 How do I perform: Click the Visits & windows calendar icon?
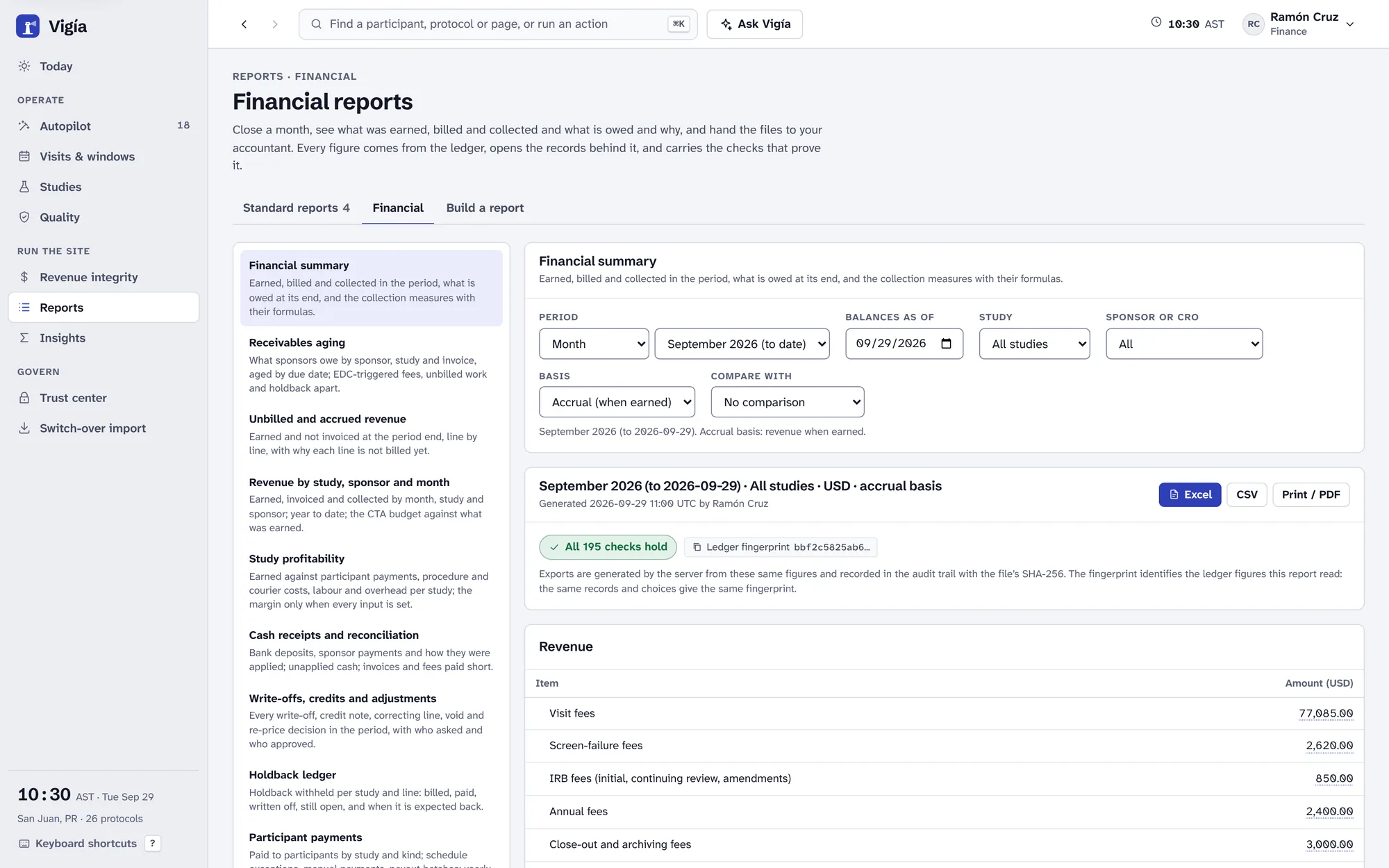point(24,156)
